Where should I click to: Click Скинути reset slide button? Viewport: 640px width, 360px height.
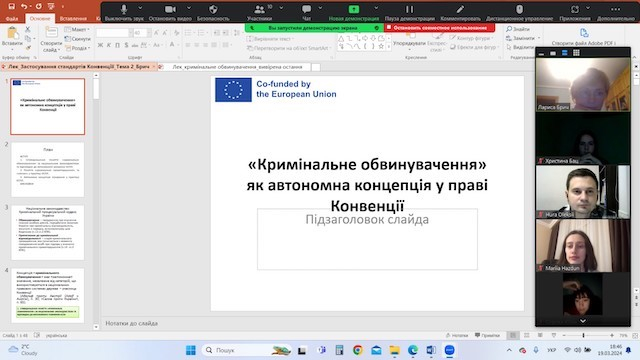coord(78,39)
